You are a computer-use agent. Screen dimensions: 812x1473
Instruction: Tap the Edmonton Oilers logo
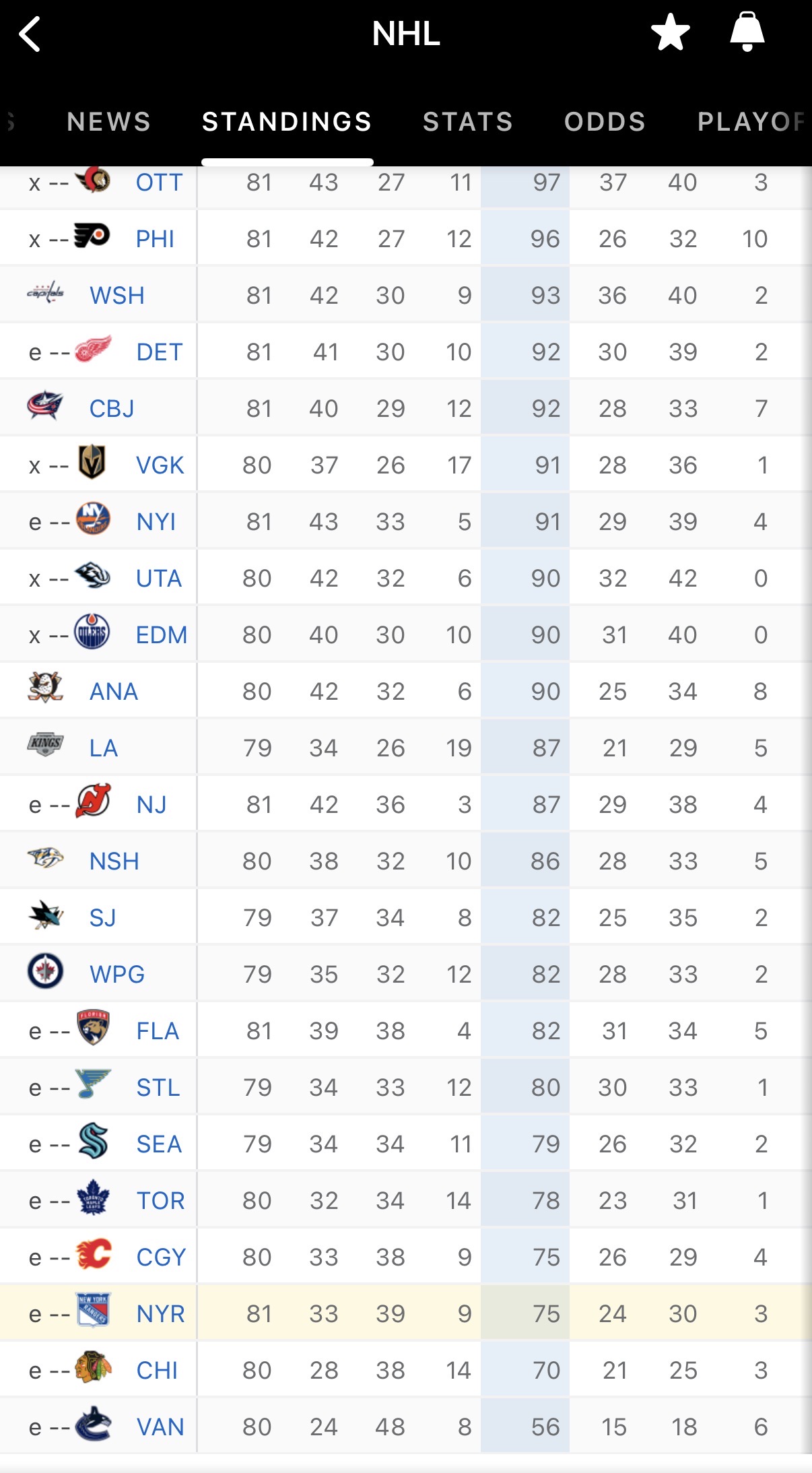pos(92,632)
